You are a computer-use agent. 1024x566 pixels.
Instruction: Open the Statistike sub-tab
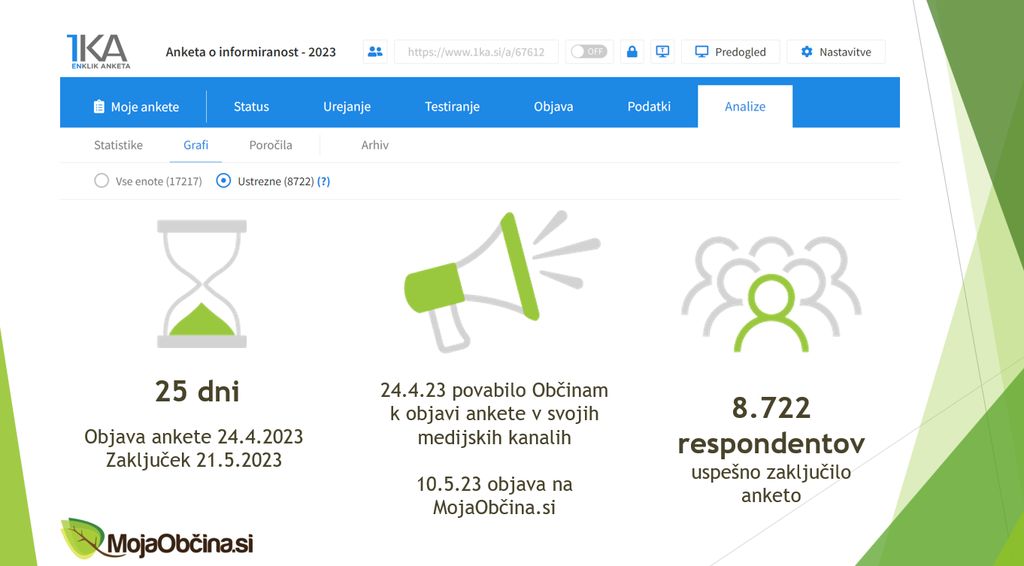pos(118,145)
